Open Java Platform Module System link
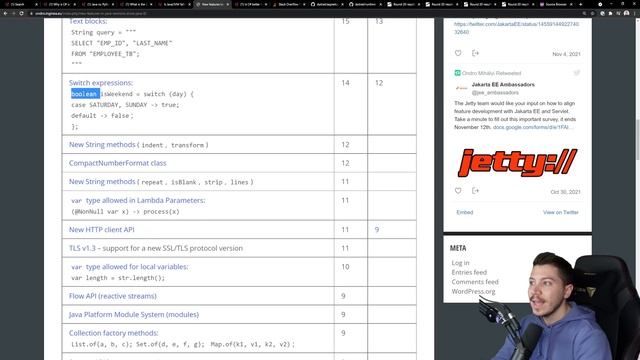Viewport: 640px width, 360px height. pos(134,314)
